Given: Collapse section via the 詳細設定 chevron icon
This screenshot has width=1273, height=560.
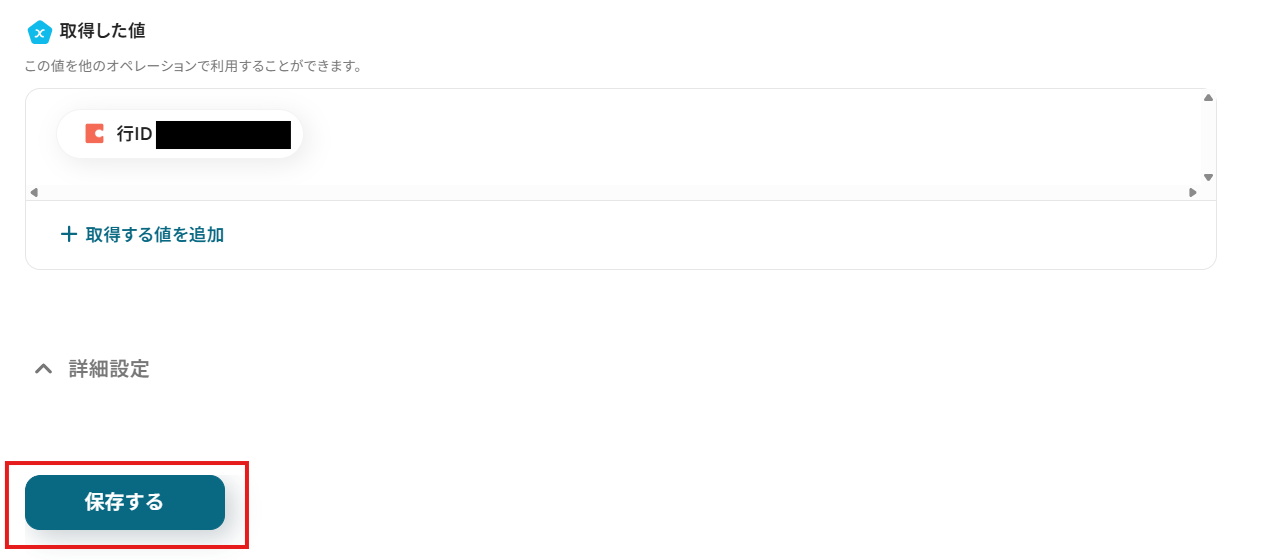Looking at the screenshot, I should (x=43, y=369).
